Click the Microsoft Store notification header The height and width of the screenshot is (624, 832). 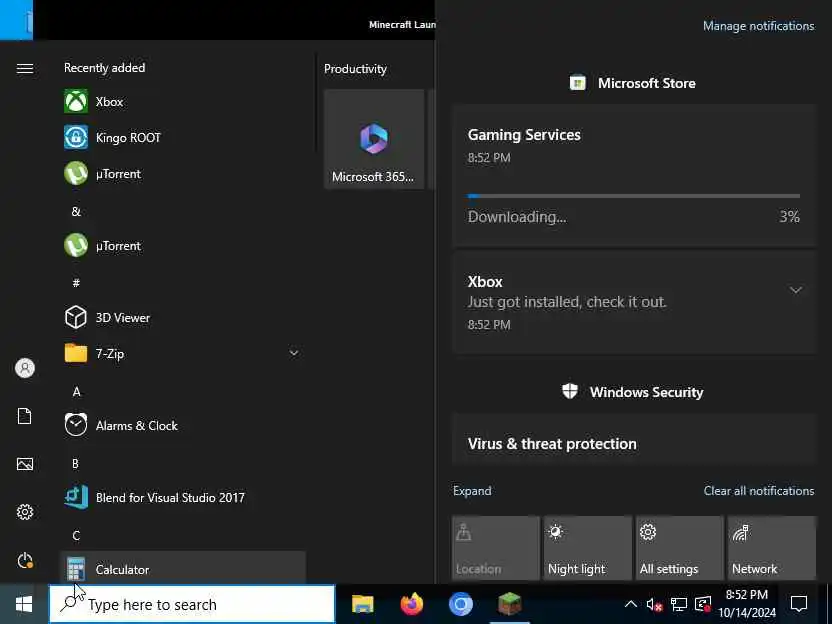click(x=633, y=83)
